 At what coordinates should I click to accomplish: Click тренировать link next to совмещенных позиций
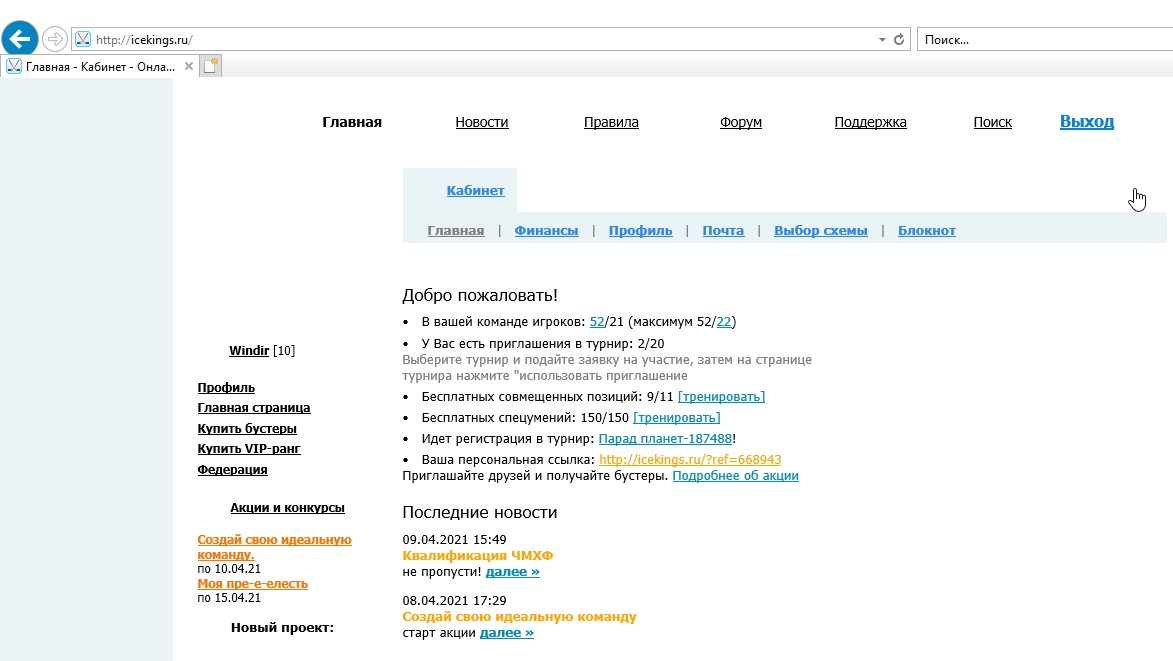pyautogui.click(x=721, y=397)
